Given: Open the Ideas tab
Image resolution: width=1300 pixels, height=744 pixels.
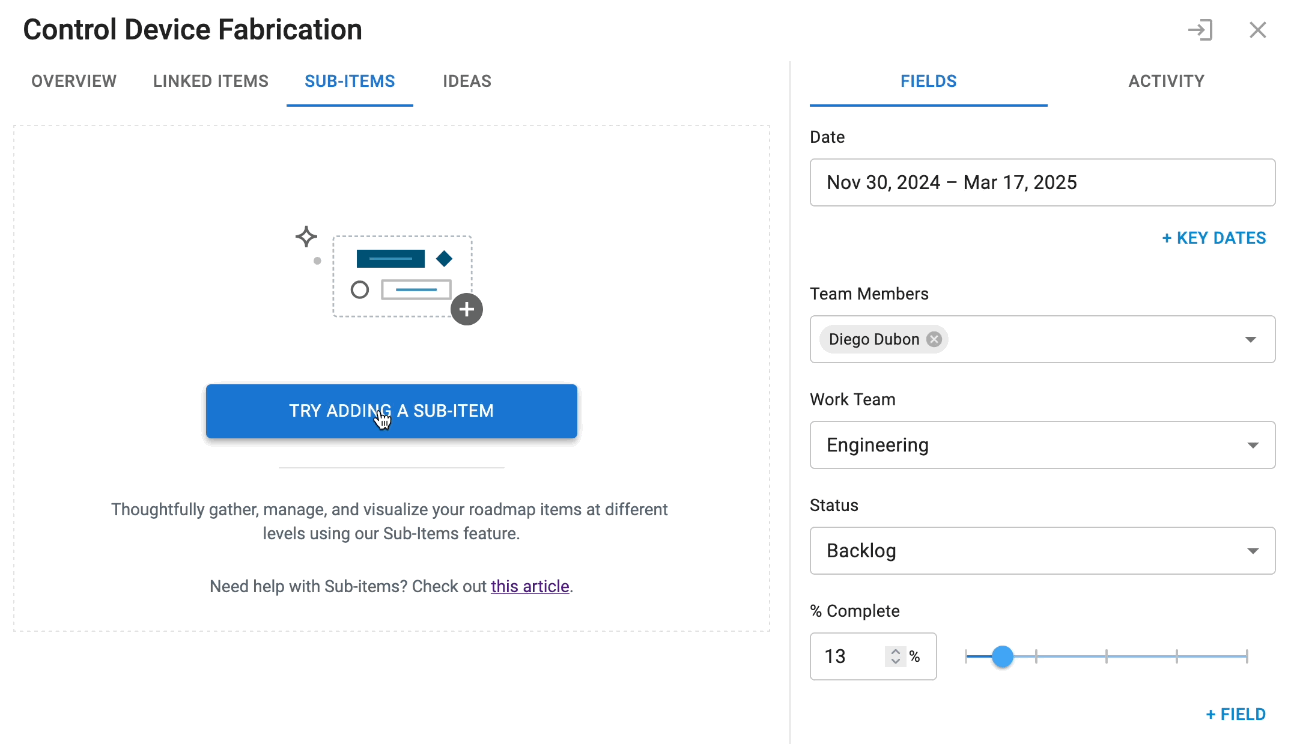Looking at the screenshot, I should 467,81.
